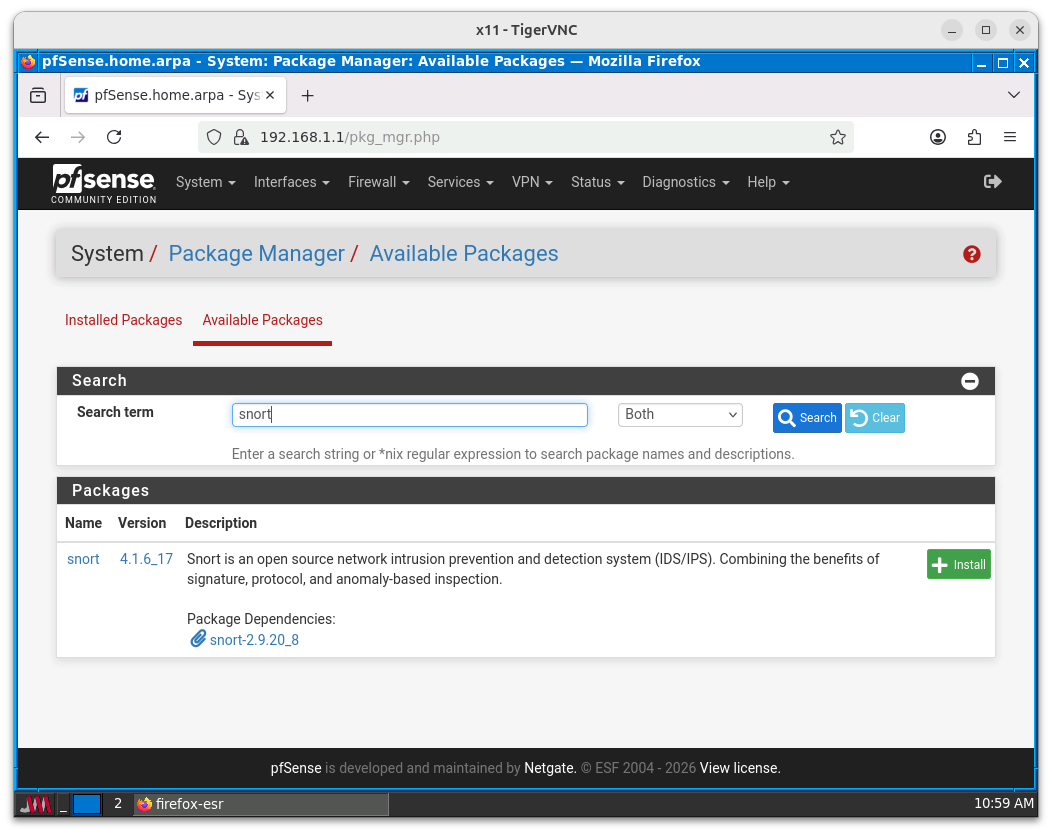Image resolution: width=1052 pixels, height=834 pixels.
Task: Click the Package Manager breadcrumb link
Action: point(256,254)
